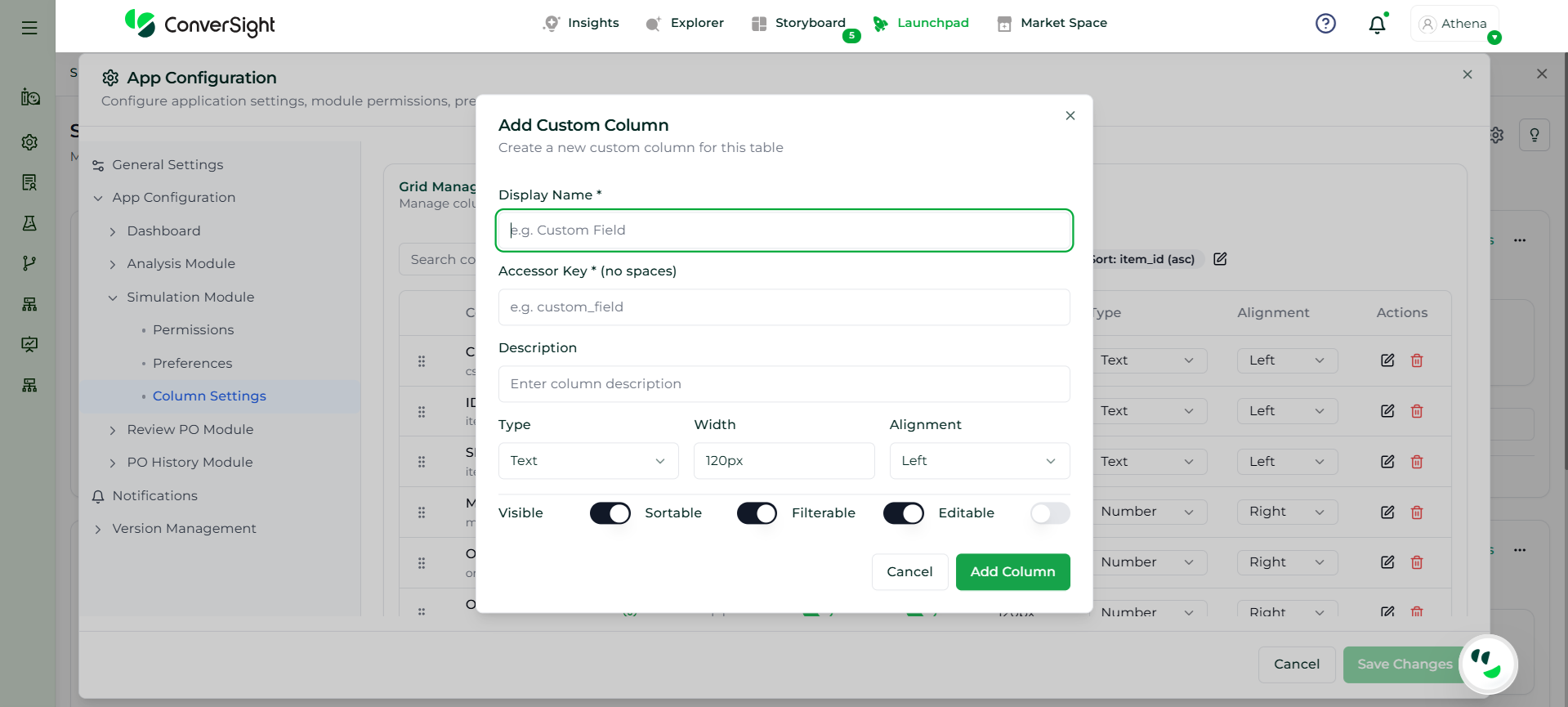
Task: Turn off the Filterable toggle
Action: coord(903,513)
